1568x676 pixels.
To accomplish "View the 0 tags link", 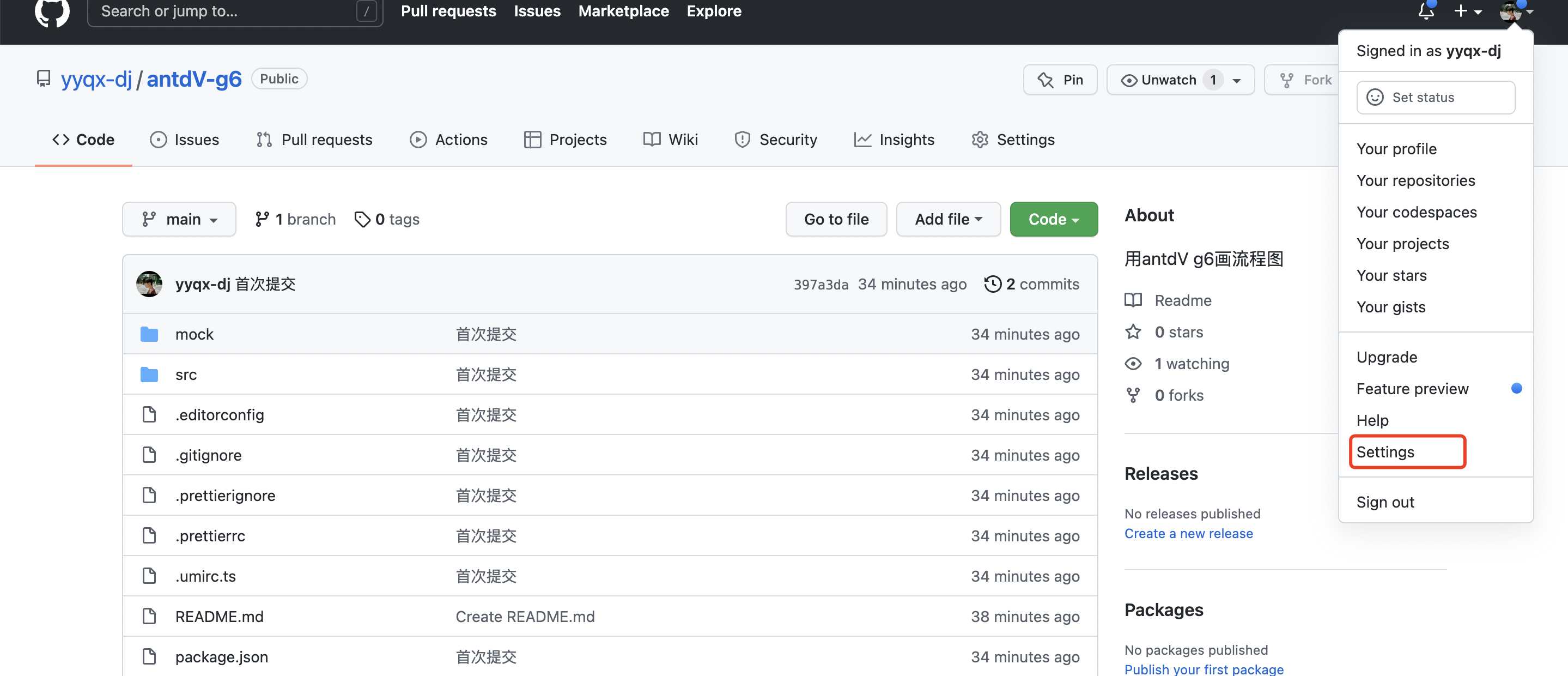I will pos(387,219).
